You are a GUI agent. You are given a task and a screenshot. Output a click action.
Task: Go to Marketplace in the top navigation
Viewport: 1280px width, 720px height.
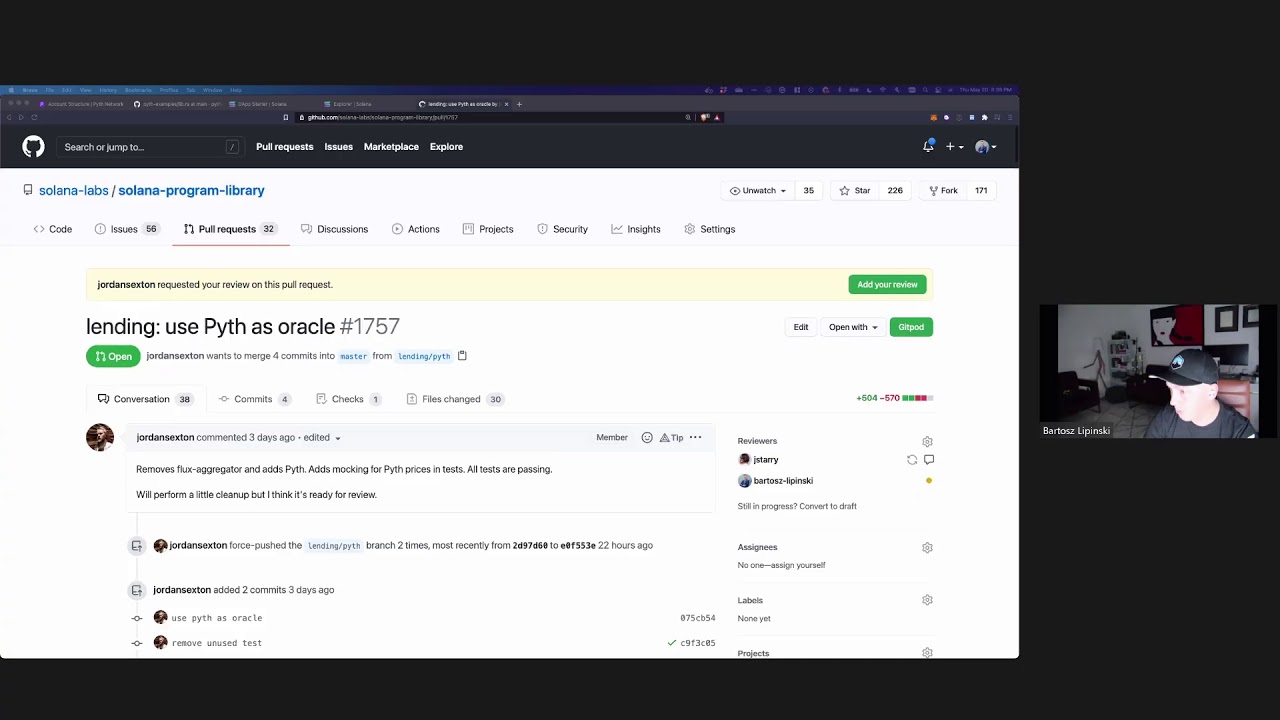point(391,147)
